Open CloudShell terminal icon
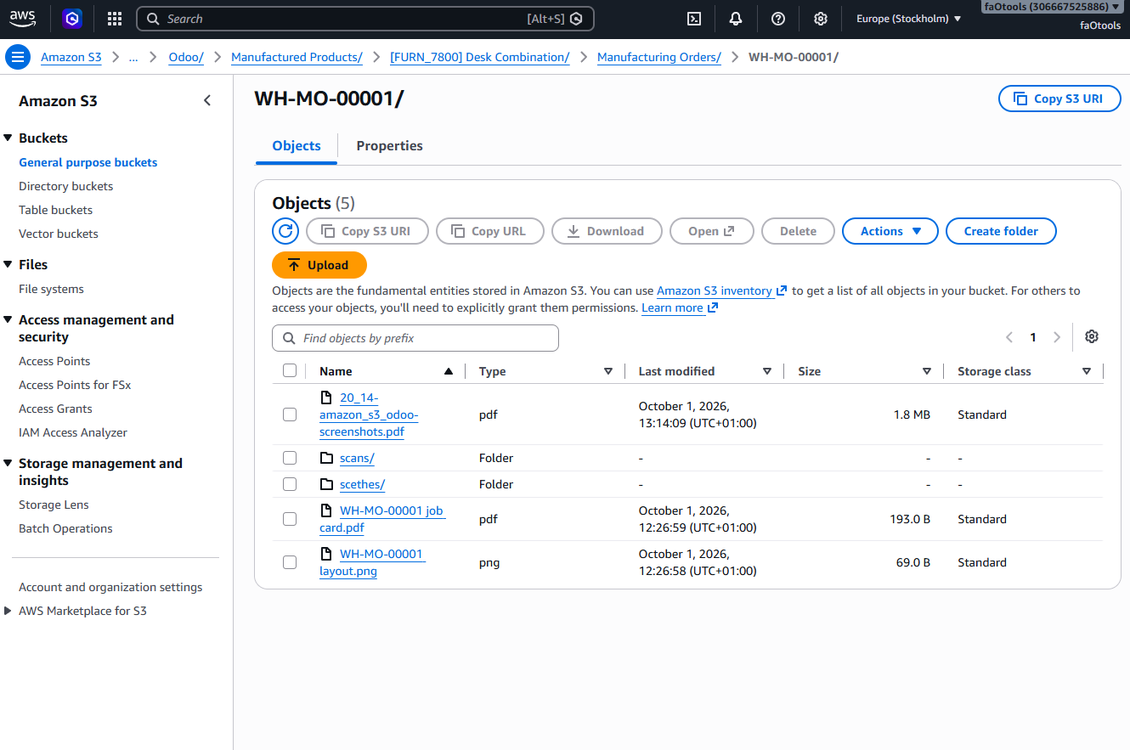The height and width of the screenshot is (750, 1130). pyautogui.click(x=694, y=19)
